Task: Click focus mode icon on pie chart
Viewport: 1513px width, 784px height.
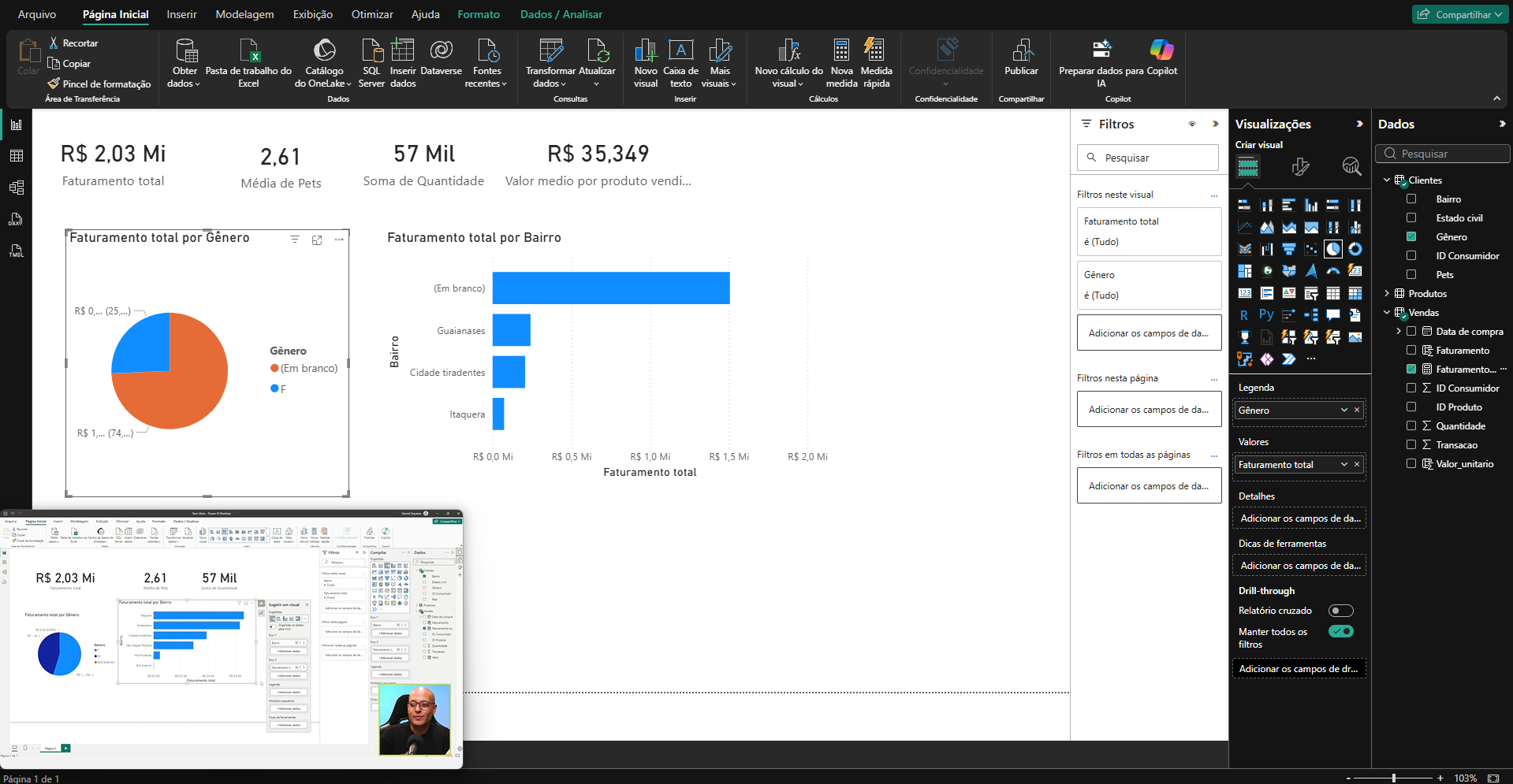Action: coord(317,240)
